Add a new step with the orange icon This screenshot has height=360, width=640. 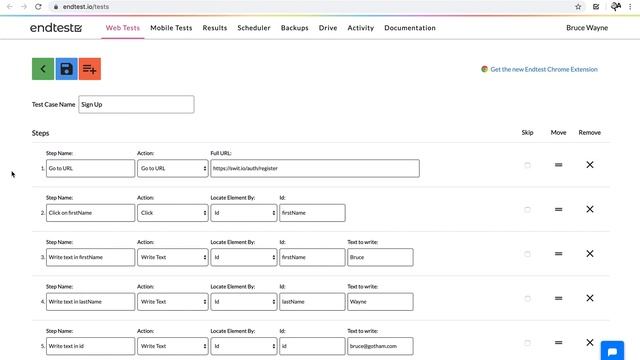coord(90,69)
